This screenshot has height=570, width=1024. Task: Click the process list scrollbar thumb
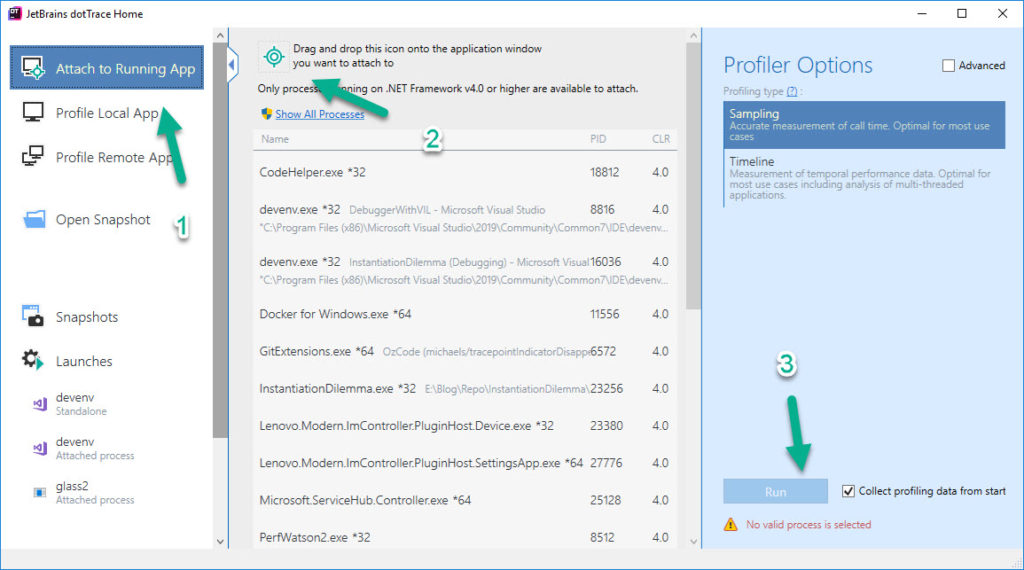(694, 176)
